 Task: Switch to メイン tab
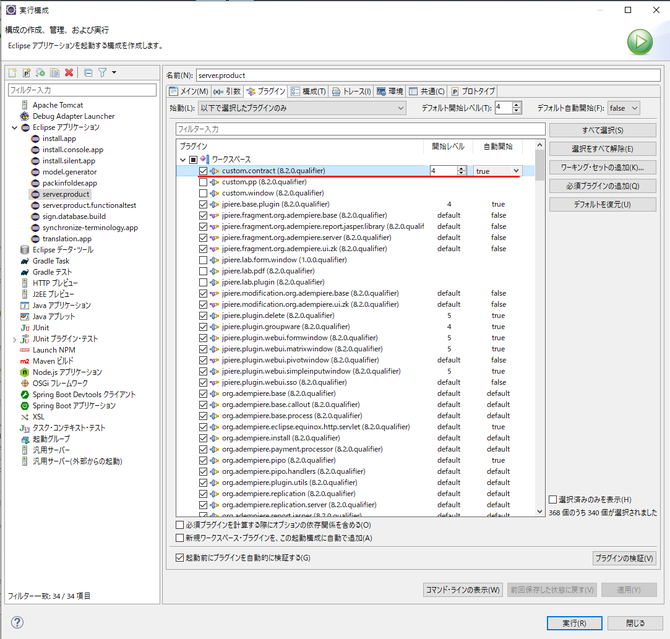[x=189, y=91]
